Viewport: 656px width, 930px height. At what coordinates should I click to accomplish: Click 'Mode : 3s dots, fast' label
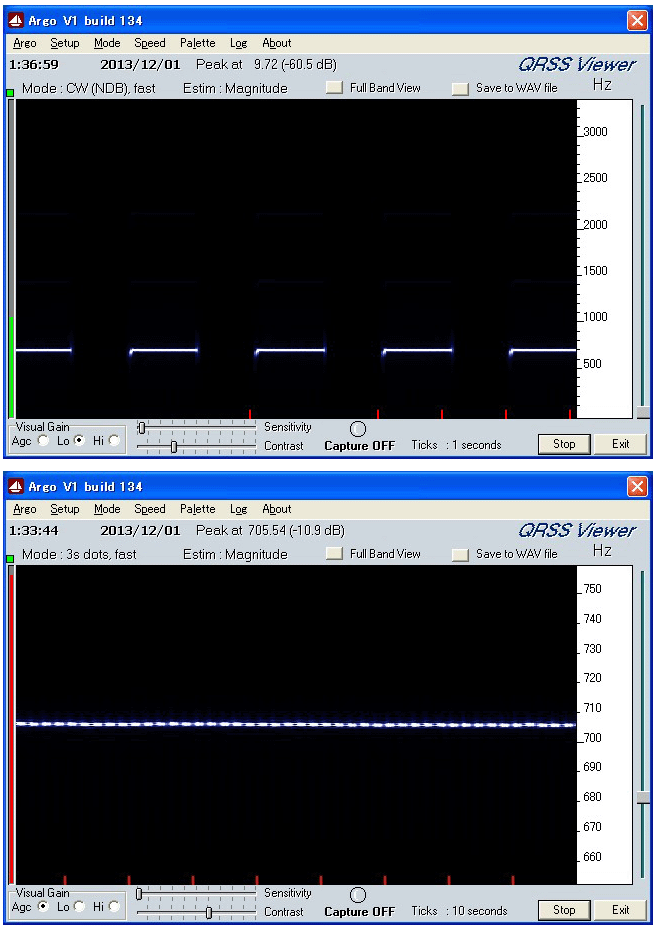[x=79, y=555]
